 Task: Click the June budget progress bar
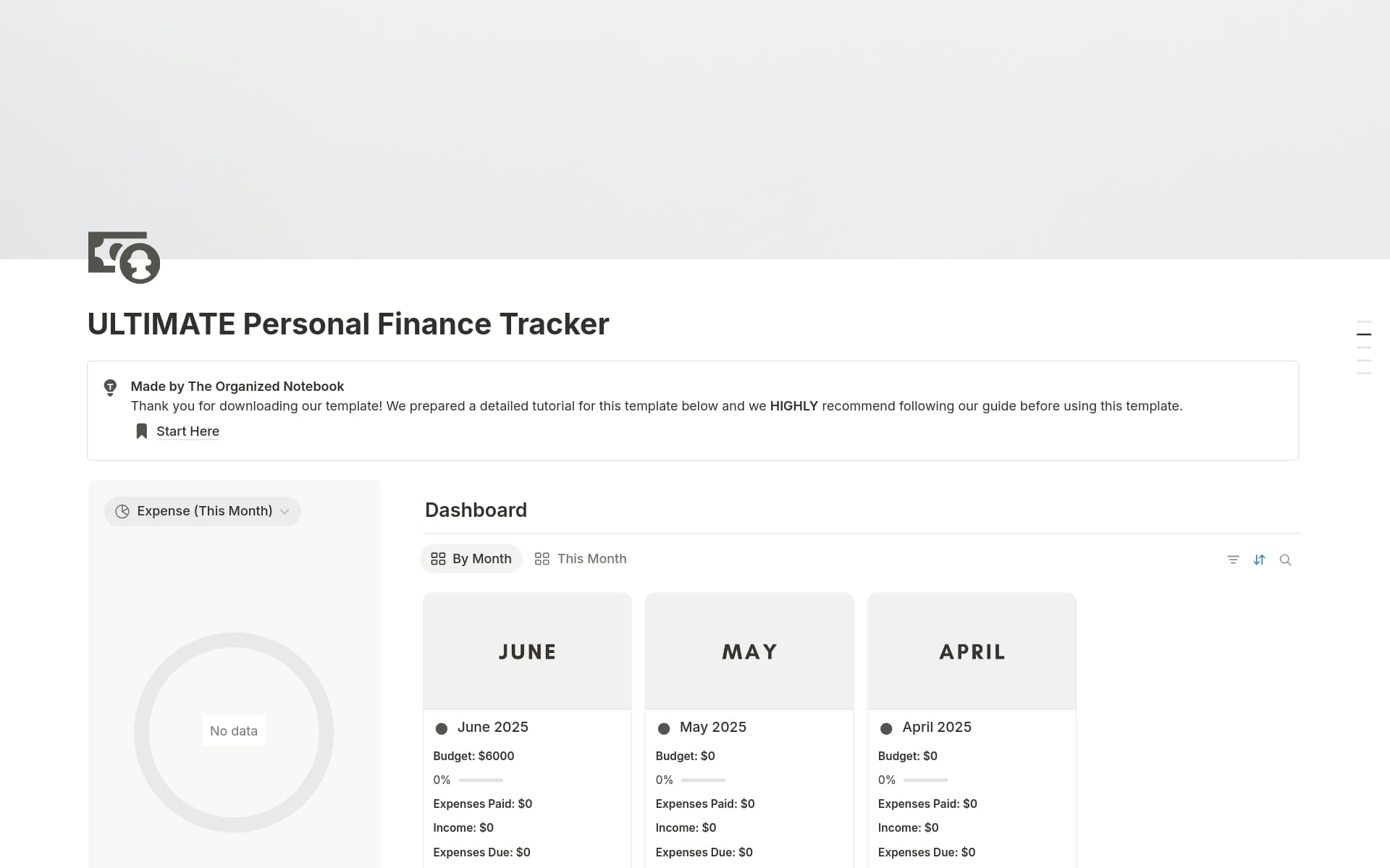pyautogui.click(x=481, y=780)
